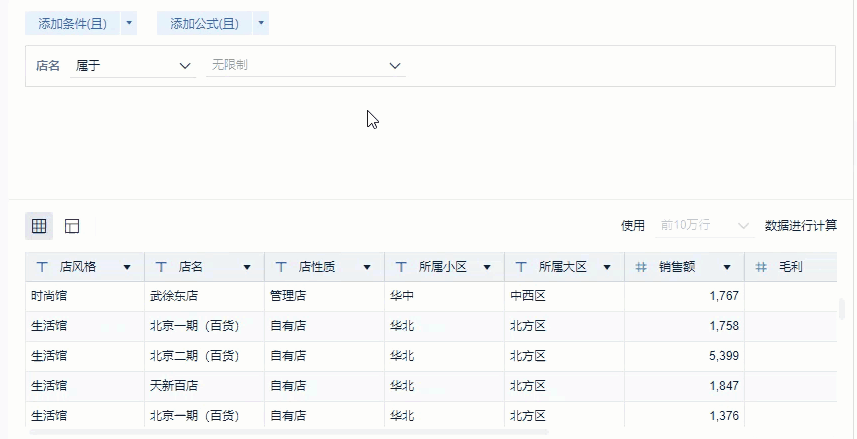Expand the 无限制 value dropdown

pos(394,66)
